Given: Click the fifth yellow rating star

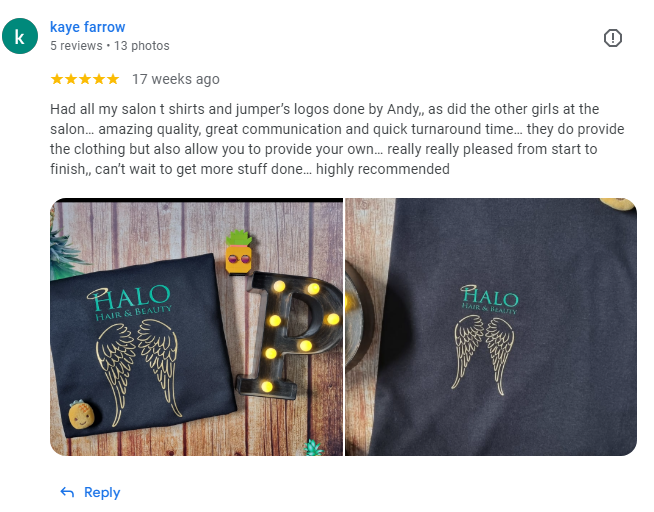Looking at the screenshot, I should point(113,79).
